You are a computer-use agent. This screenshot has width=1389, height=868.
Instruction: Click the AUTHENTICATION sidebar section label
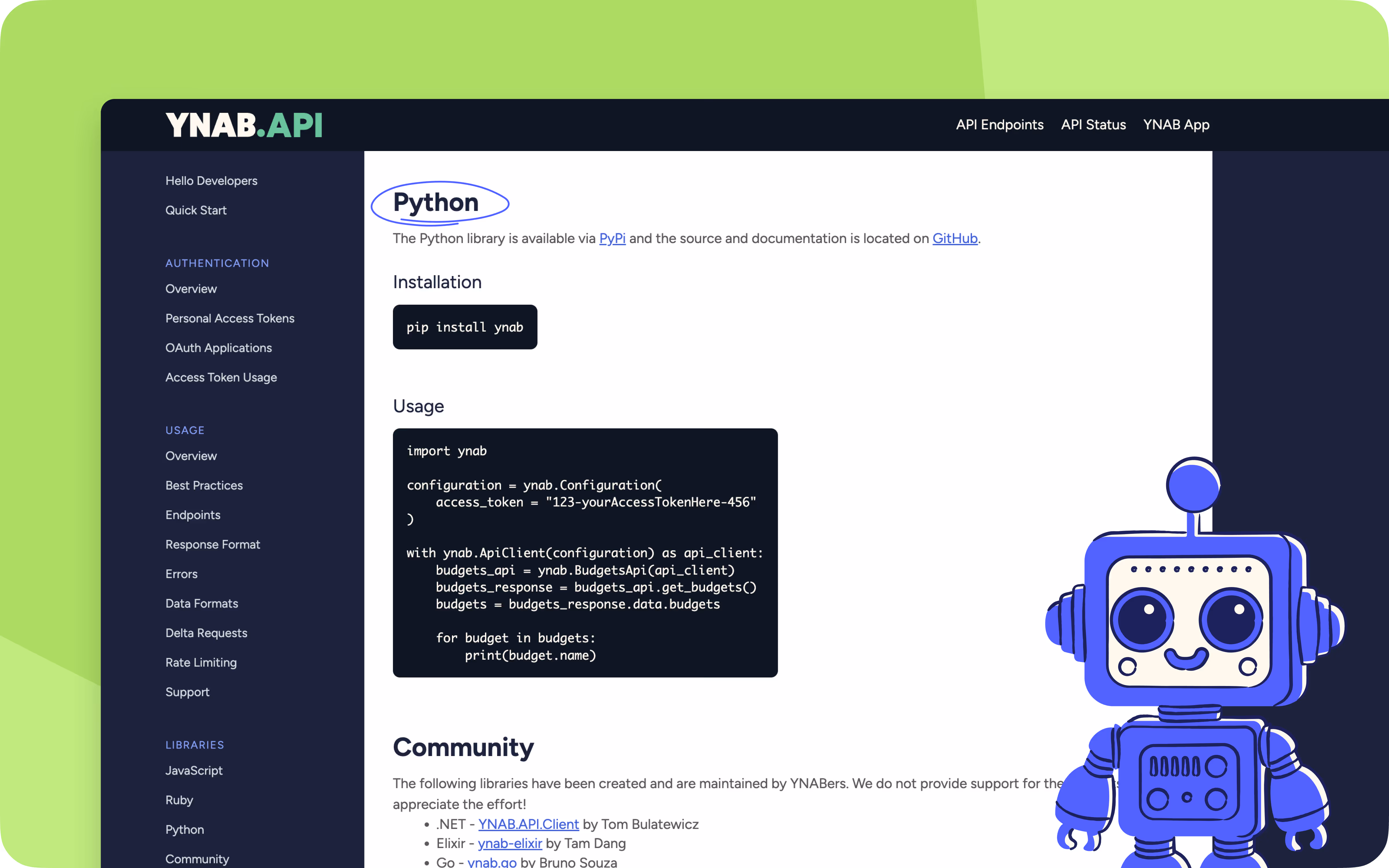(x=217, y=263)
